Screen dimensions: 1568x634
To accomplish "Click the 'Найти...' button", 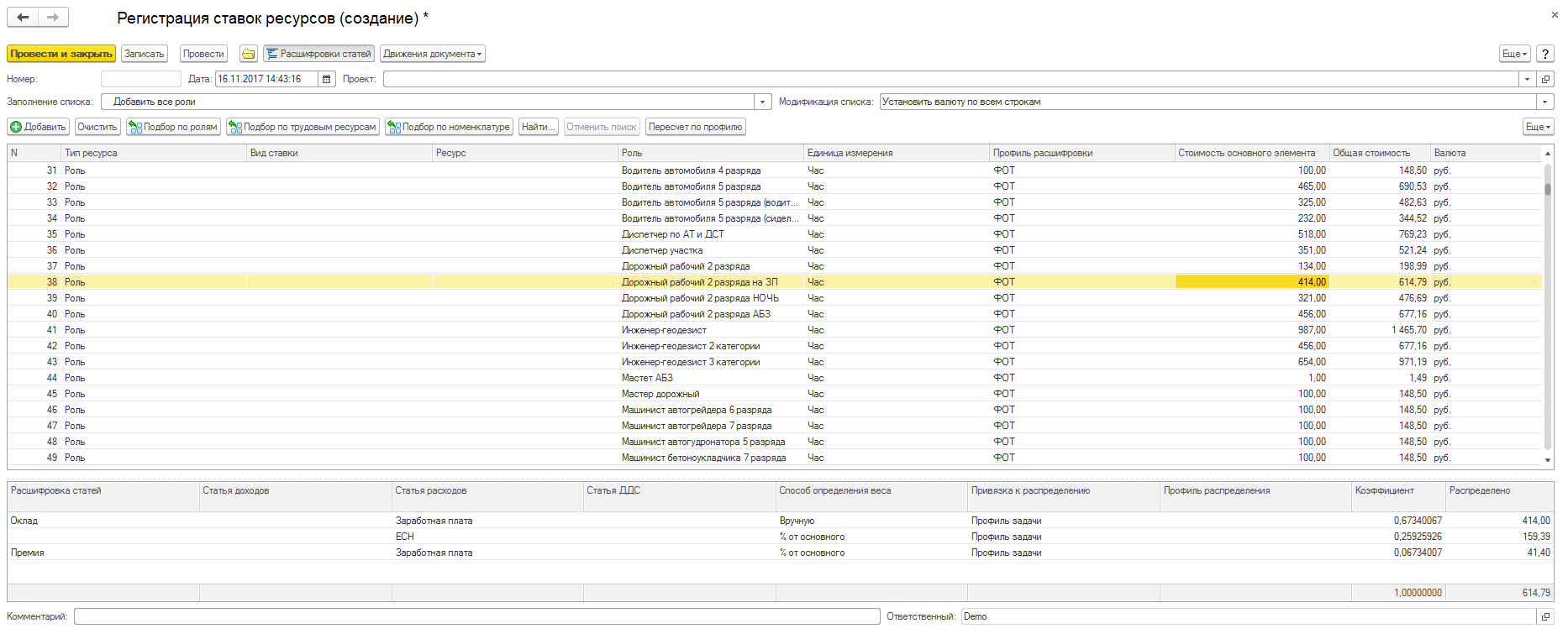I will pos(539,127).
